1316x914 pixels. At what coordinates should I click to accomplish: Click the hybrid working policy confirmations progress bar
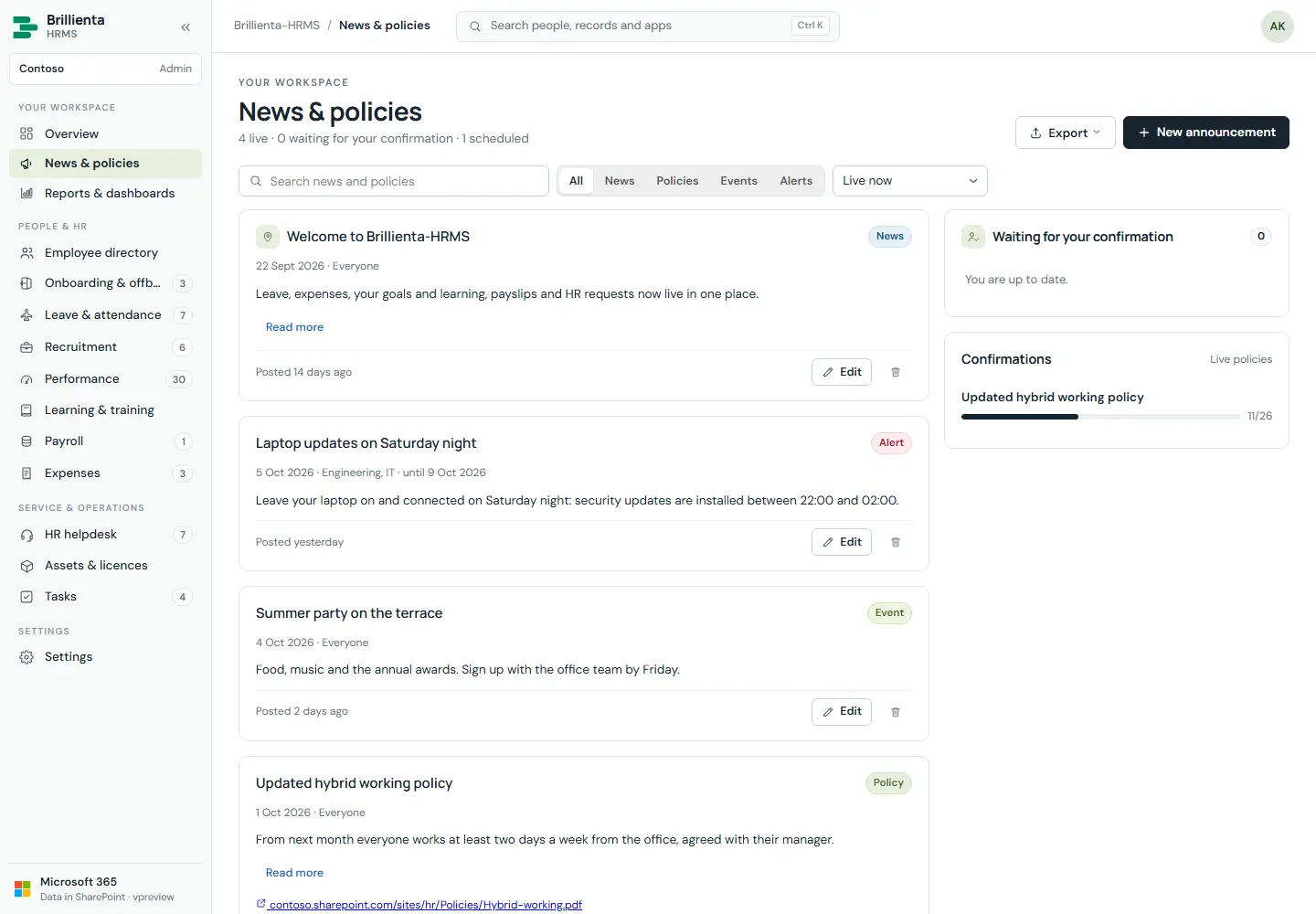(1100, 417)
